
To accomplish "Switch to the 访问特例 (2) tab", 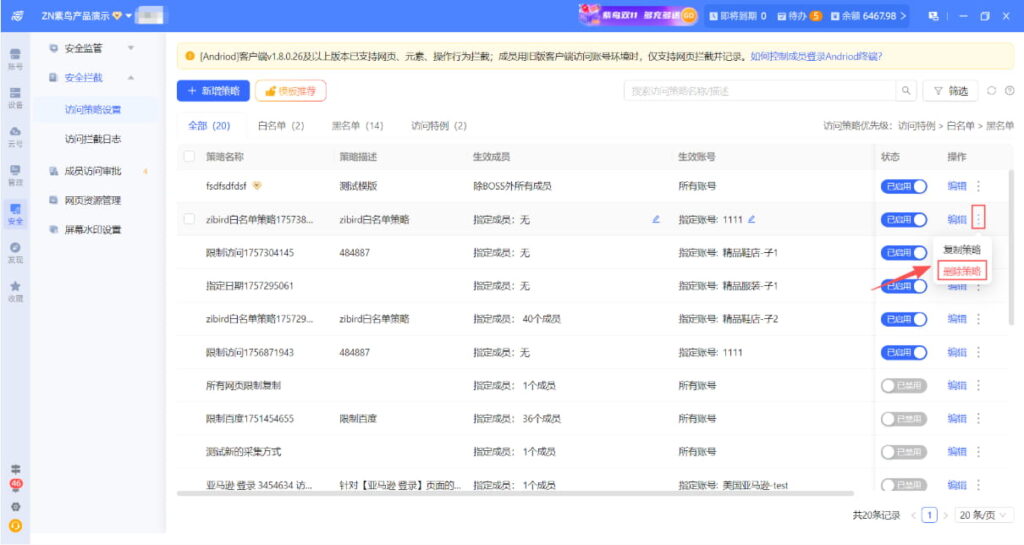I will coord(438,125).
